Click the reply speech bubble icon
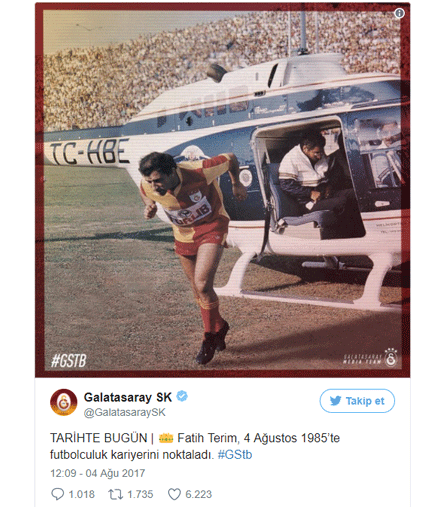The width and height of the screenshot is (446, 507). click(57, 494)
